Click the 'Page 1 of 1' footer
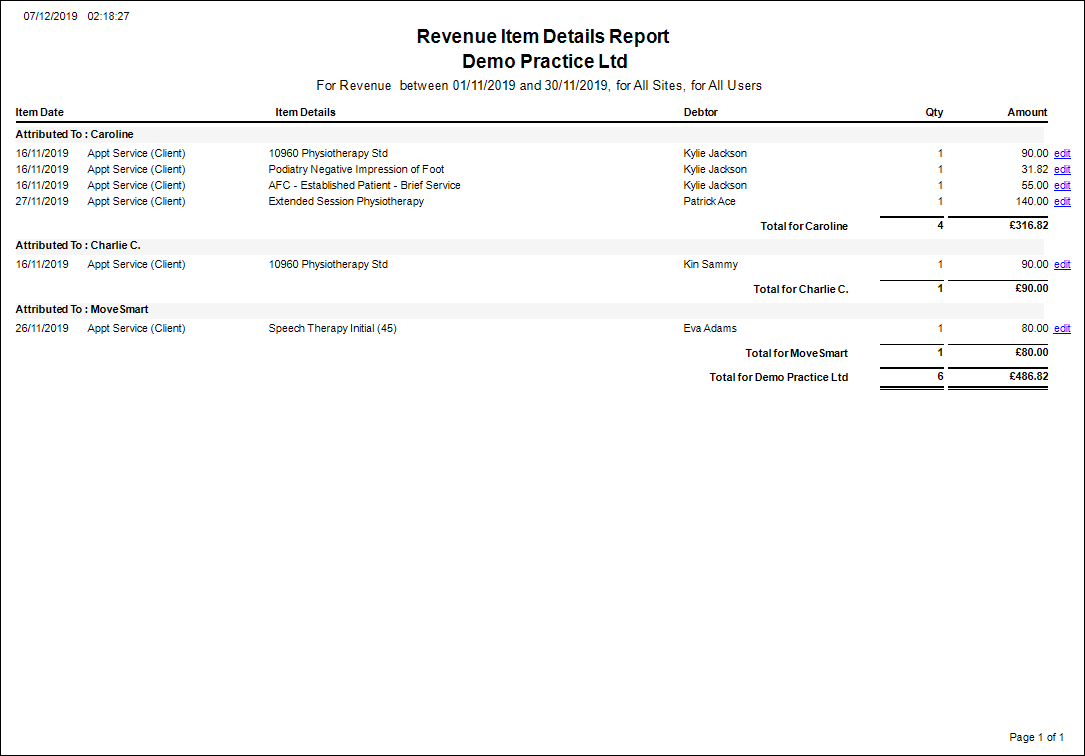This screenshot has height=756, width=1085. tap(1037, 737)
